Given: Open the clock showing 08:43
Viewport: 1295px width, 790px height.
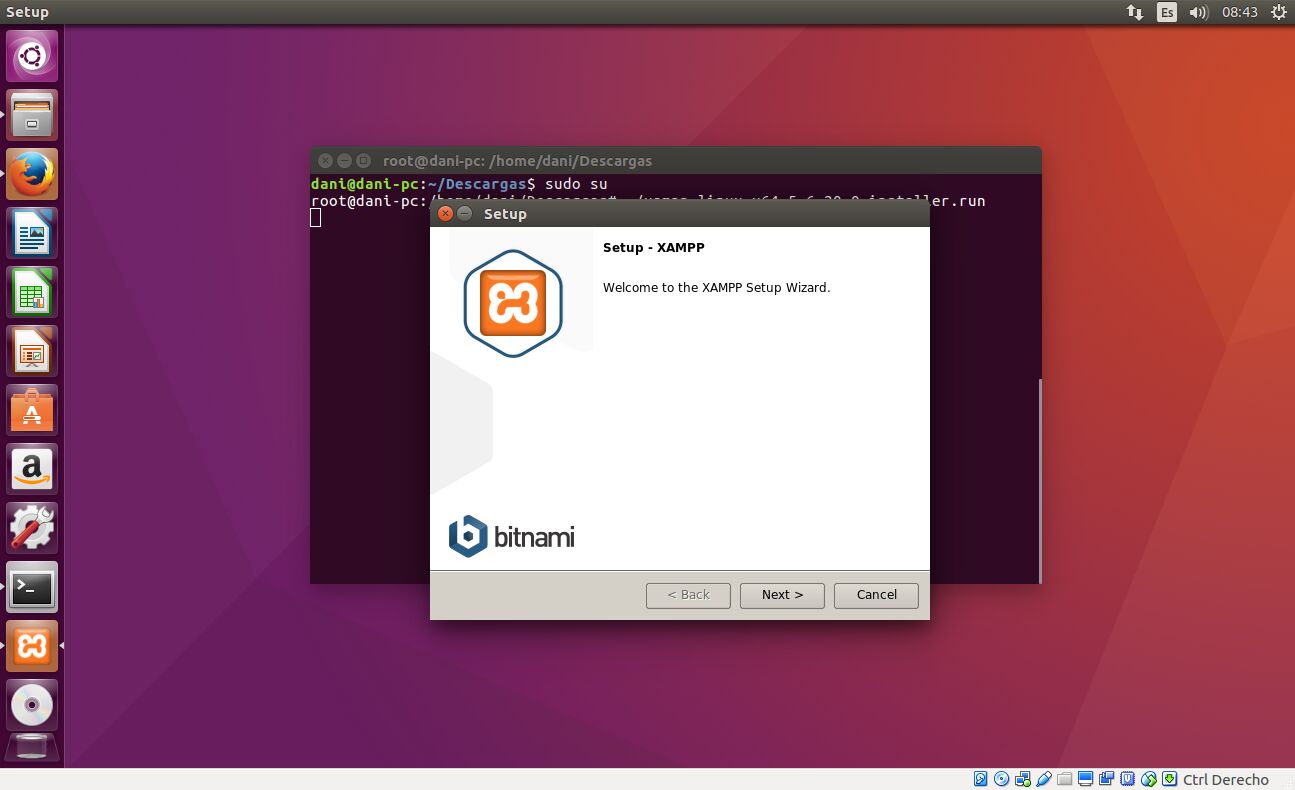Looking at the screenshot, I should click(x=1239, y=12).
